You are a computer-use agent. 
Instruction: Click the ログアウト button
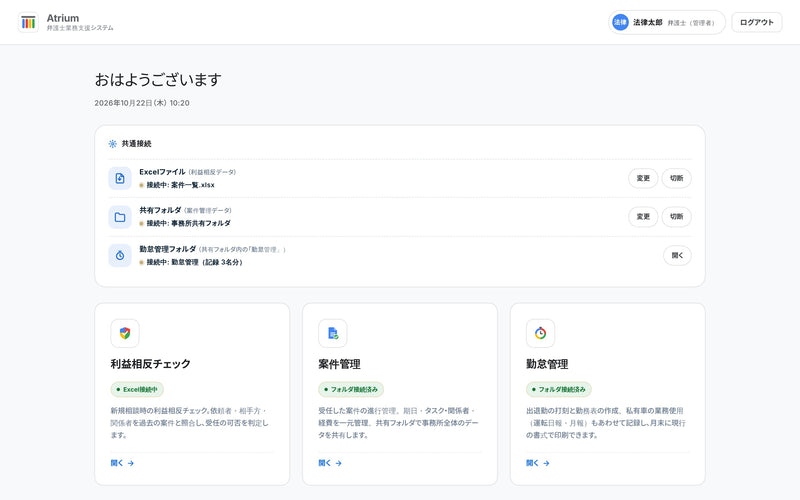coord(757,22)
